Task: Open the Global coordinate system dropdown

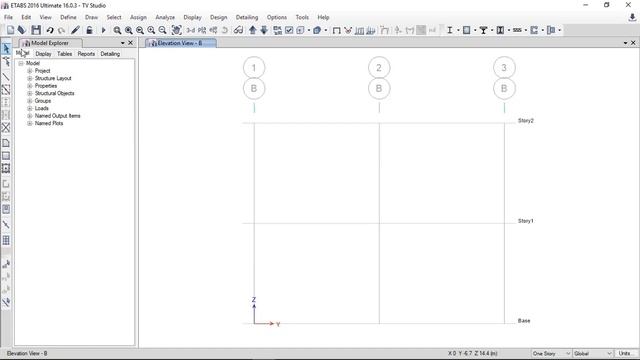Action: point(593,353)
